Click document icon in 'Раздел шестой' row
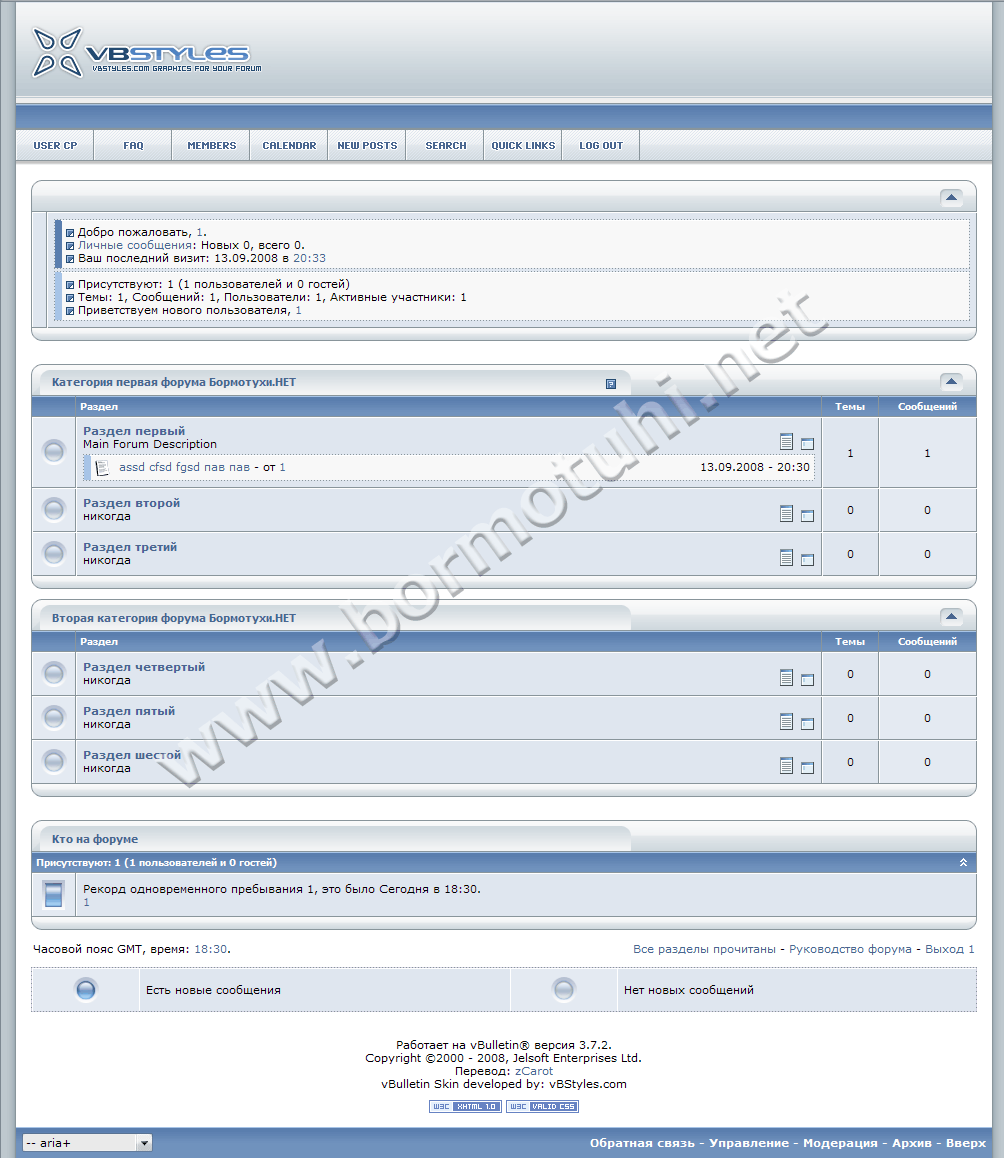 click(x=786, y=766)
